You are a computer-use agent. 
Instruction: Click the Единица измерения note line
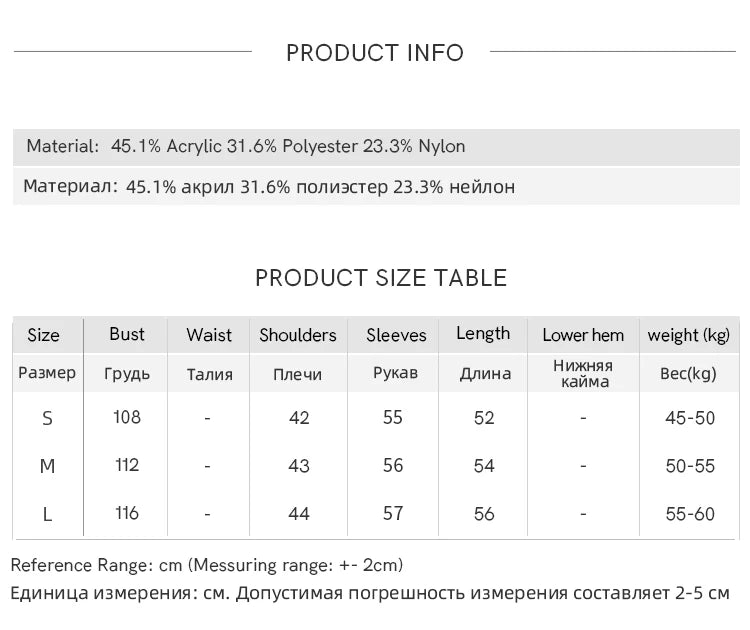coord(370,593)
